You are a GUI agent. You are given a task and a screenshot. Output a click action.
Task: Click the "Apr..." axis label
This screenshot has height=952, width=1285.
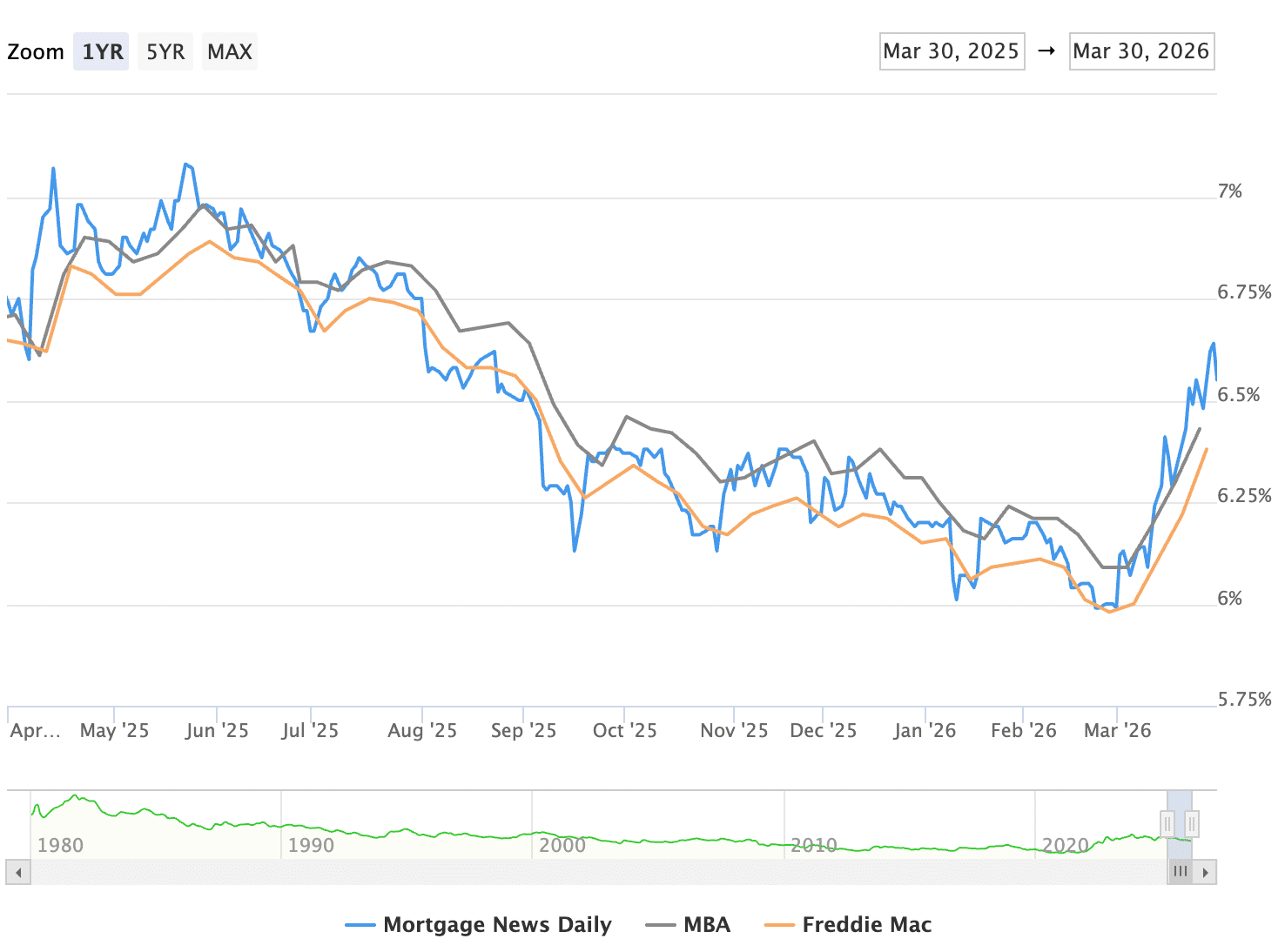[36, 730]
